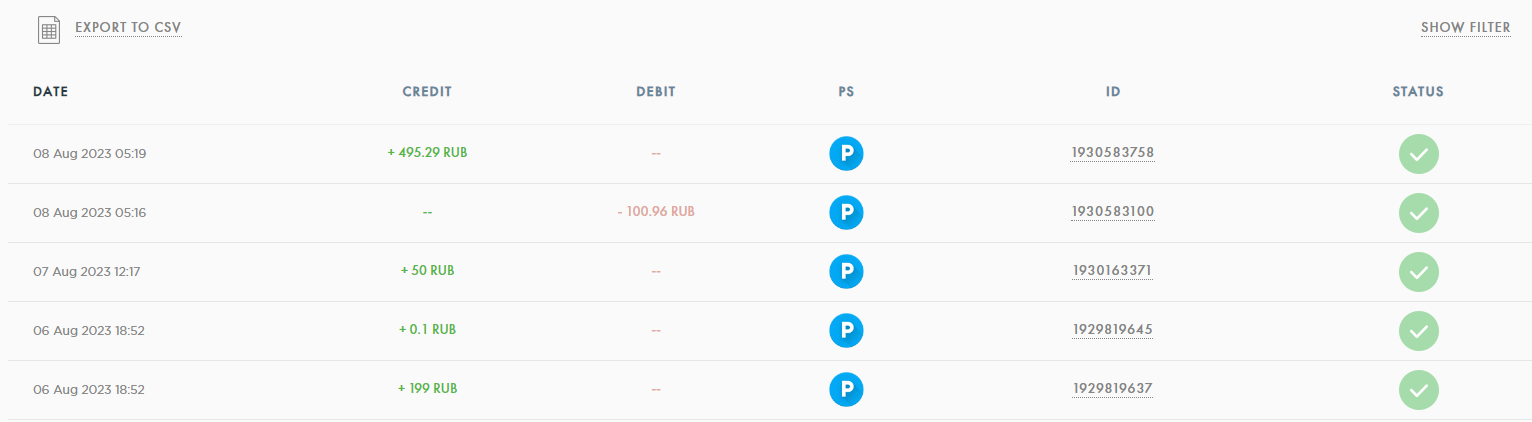Image resolution: width=1532 pixels, height=422 pixels.
Task: Click the Status column header
Action: [x=1418, y=92]
